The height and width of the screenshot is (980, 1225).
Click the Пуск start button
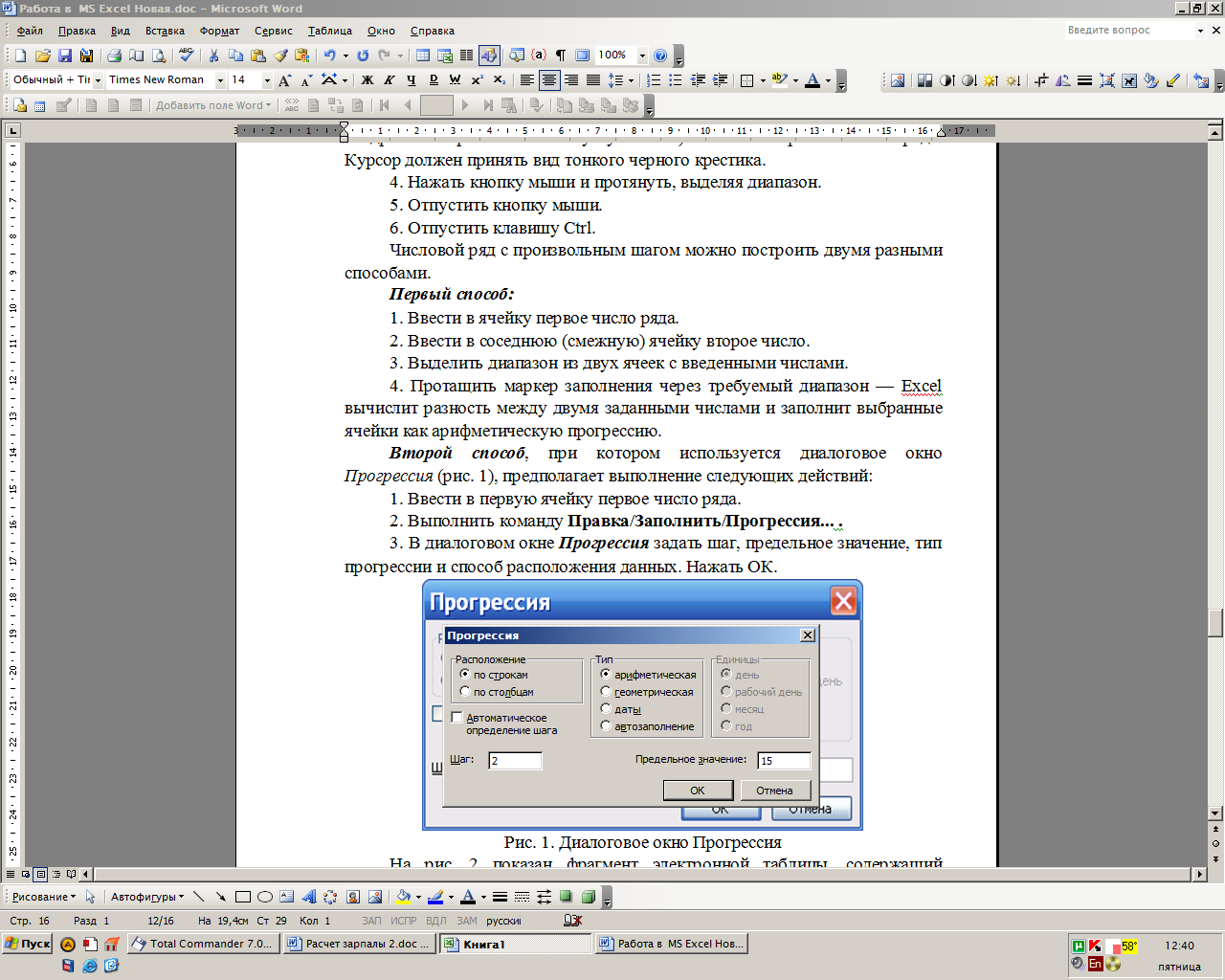(28, 944)
